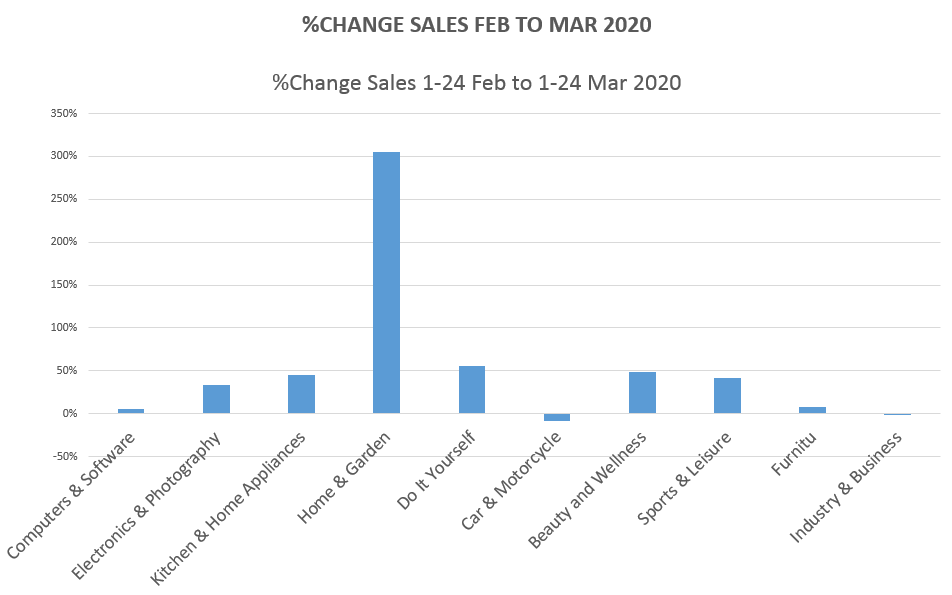Click the Computers & Software axis label
This screenshot has height=595, width=952.
tap(71, 494)
